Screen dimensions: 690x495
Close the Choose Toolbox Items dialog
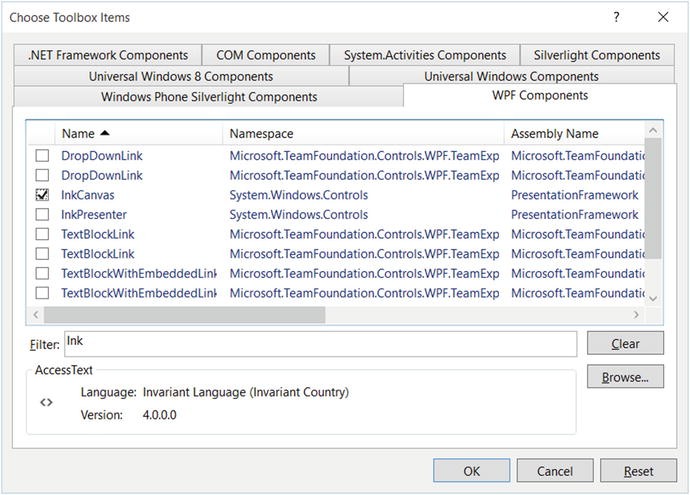tap(663, 17)
